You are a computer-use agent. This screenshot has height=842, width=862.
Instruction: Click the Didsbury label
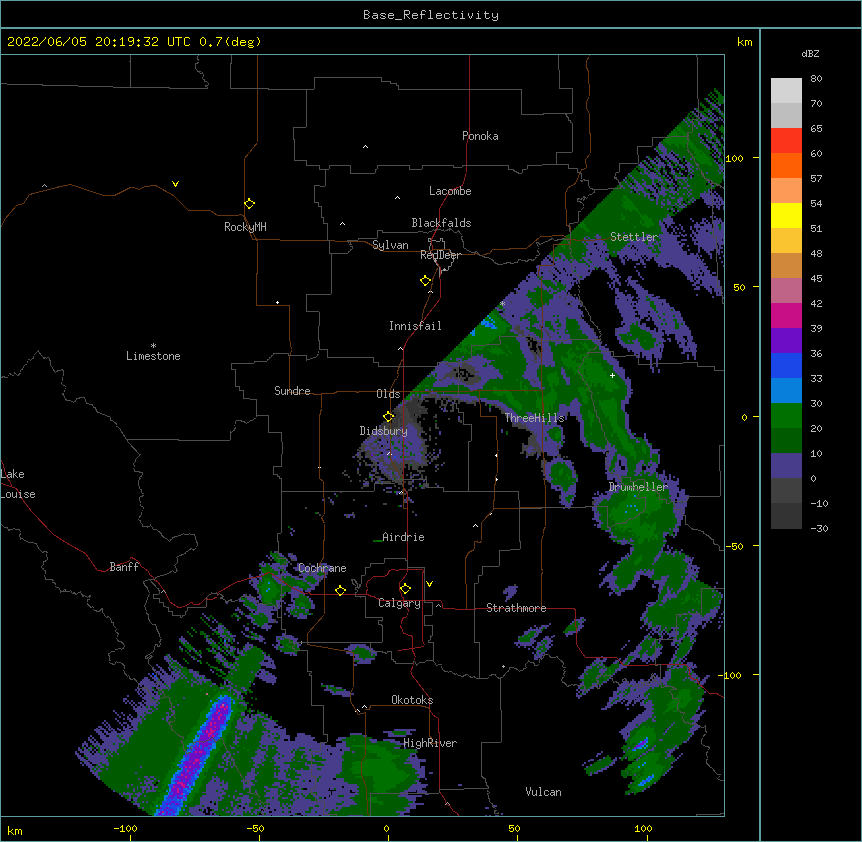click(x=383, y=431)
